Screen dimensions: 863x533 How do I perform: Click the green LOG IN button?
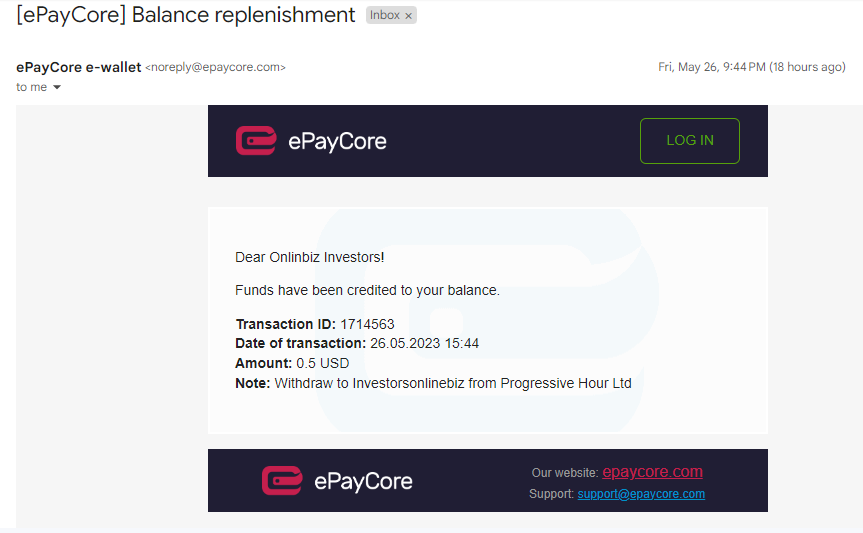[690, 141]
